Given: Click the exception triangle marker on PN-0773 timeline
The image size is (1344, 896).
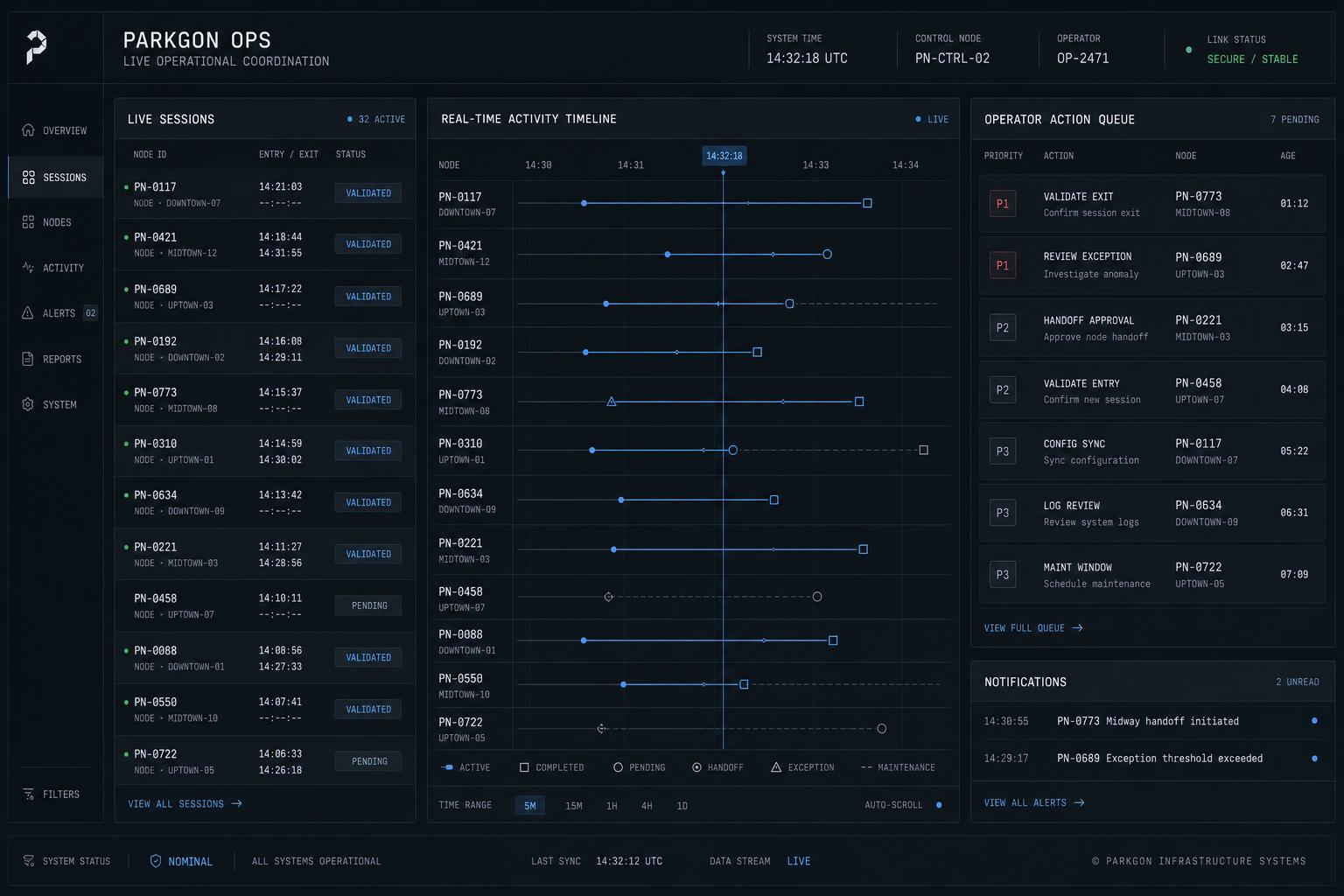Looking at the screenshot, I should click(x=612, y=402).
